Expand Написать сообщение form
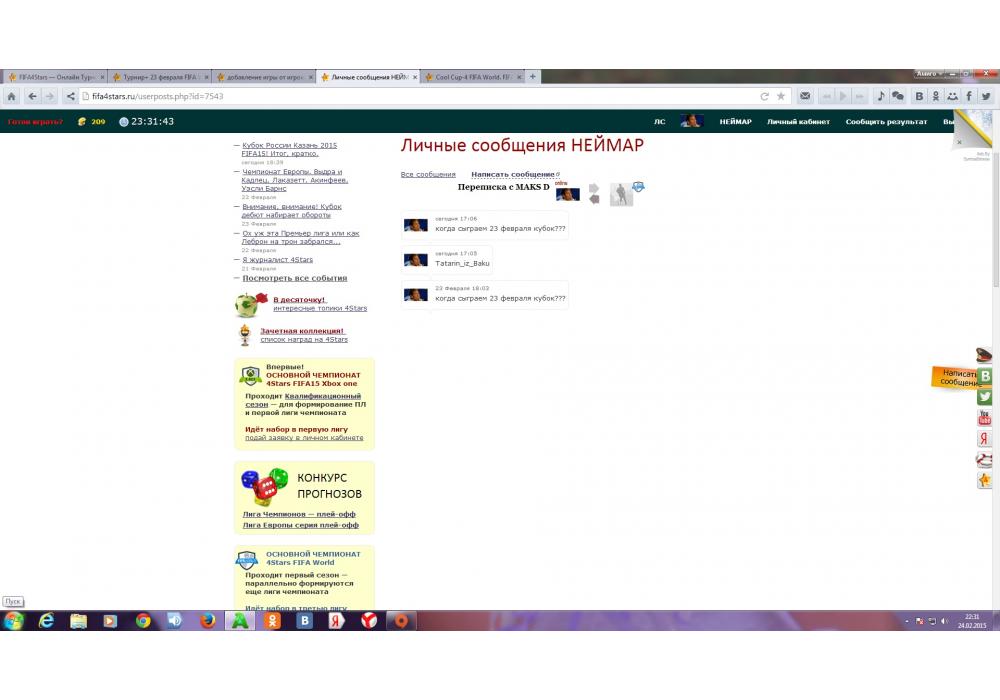This screenshot has width=1000, height=700. pyautogui.click(x=513, y=175)
